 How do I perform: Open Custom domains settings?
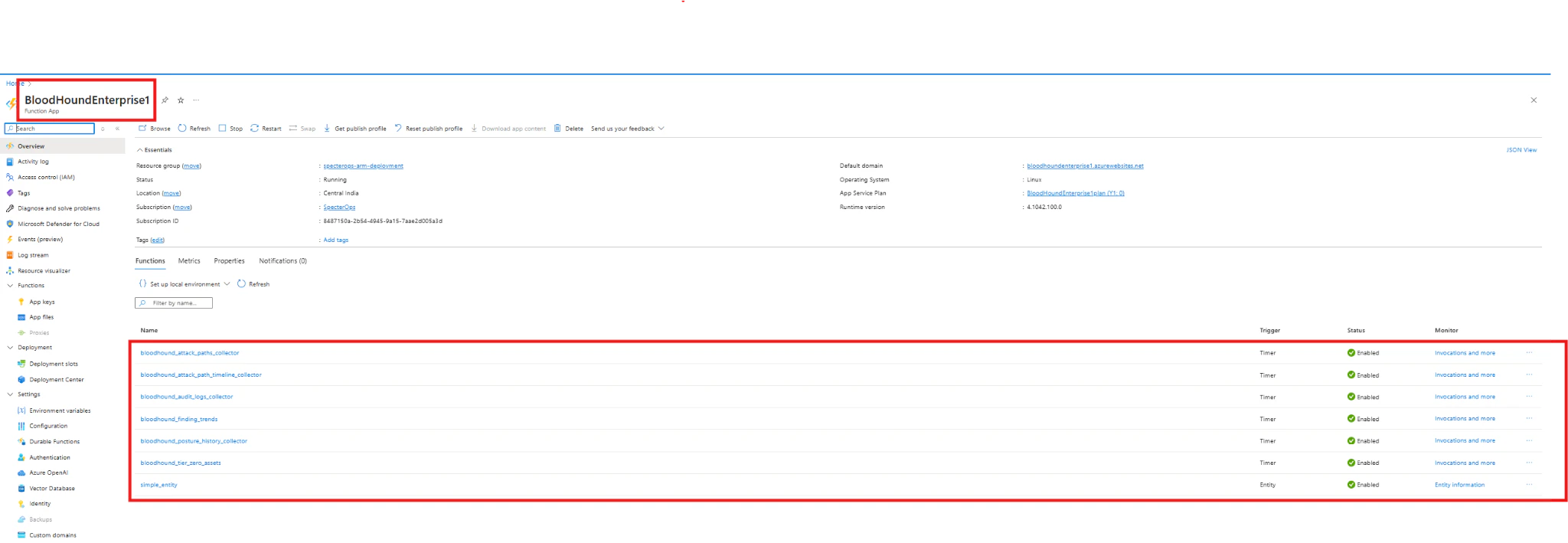coord(53,535)
